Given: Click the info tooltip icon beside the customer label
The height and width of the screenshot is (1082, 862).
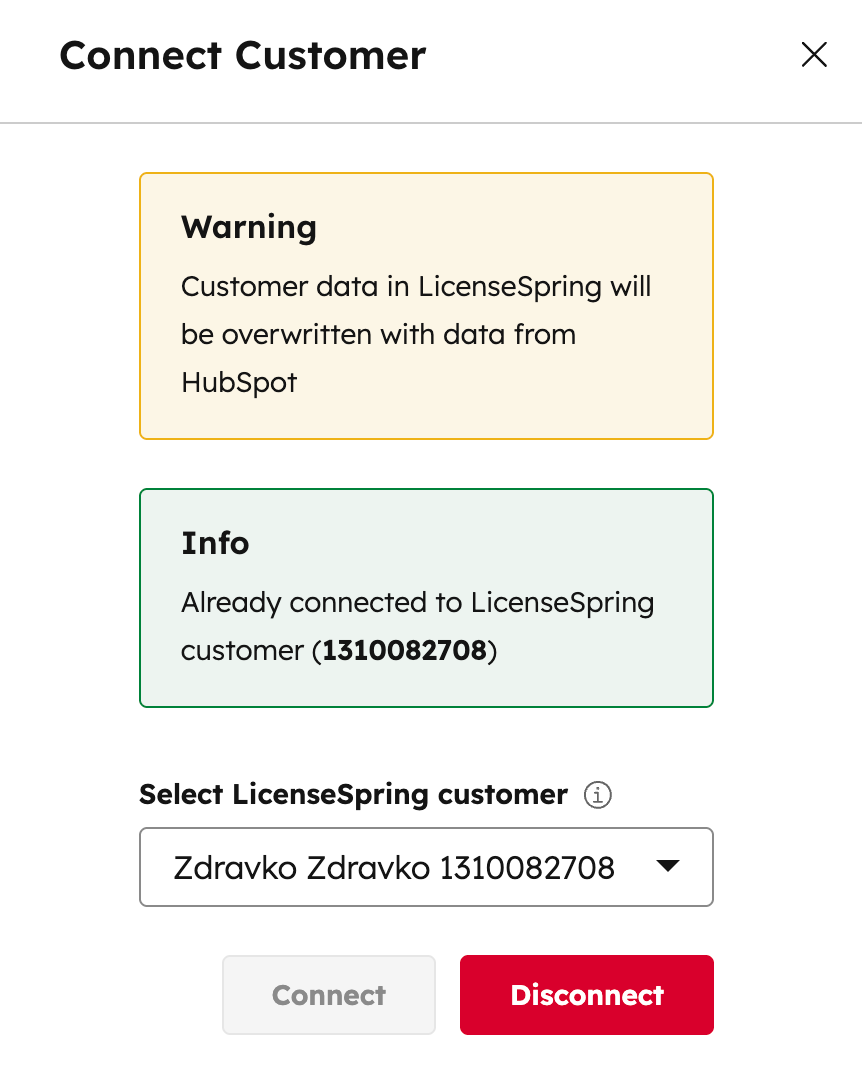Looking at the screenshot, I should click(597, 796).
